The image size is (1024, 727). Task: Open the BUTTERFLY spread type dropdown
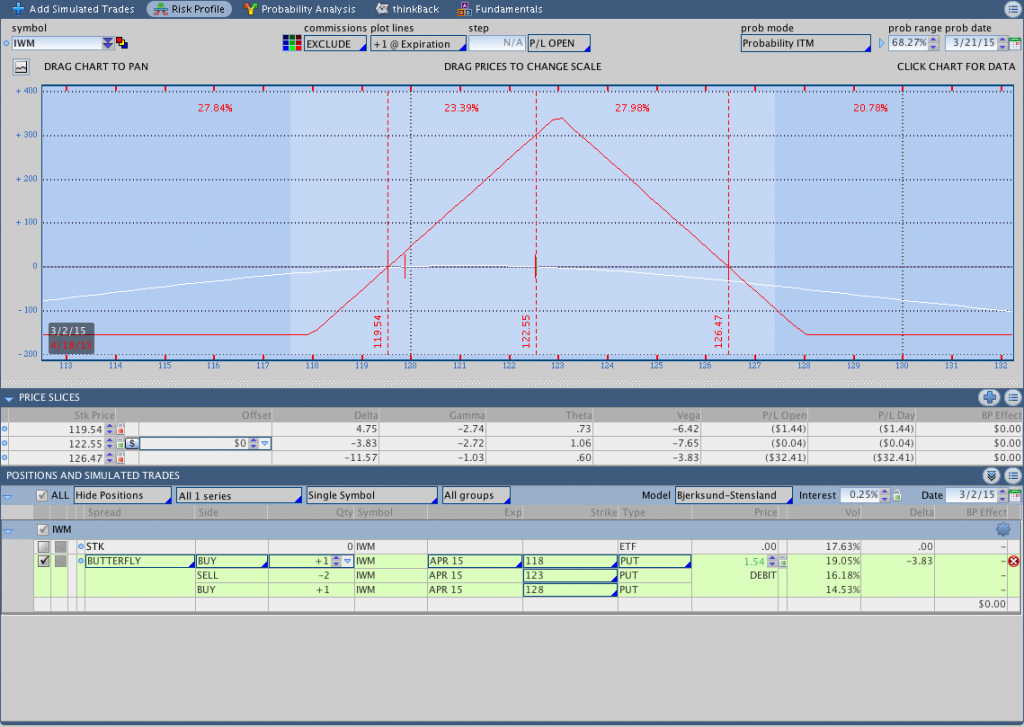point(140,561)
